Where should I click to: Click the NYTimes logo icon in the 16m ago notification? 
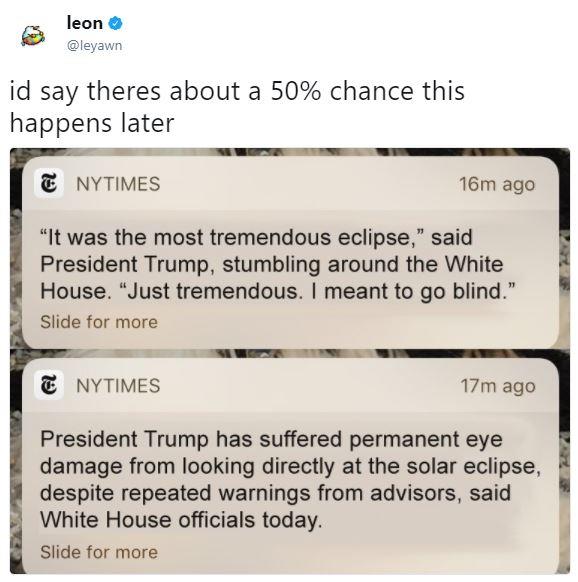pos(49,183)
